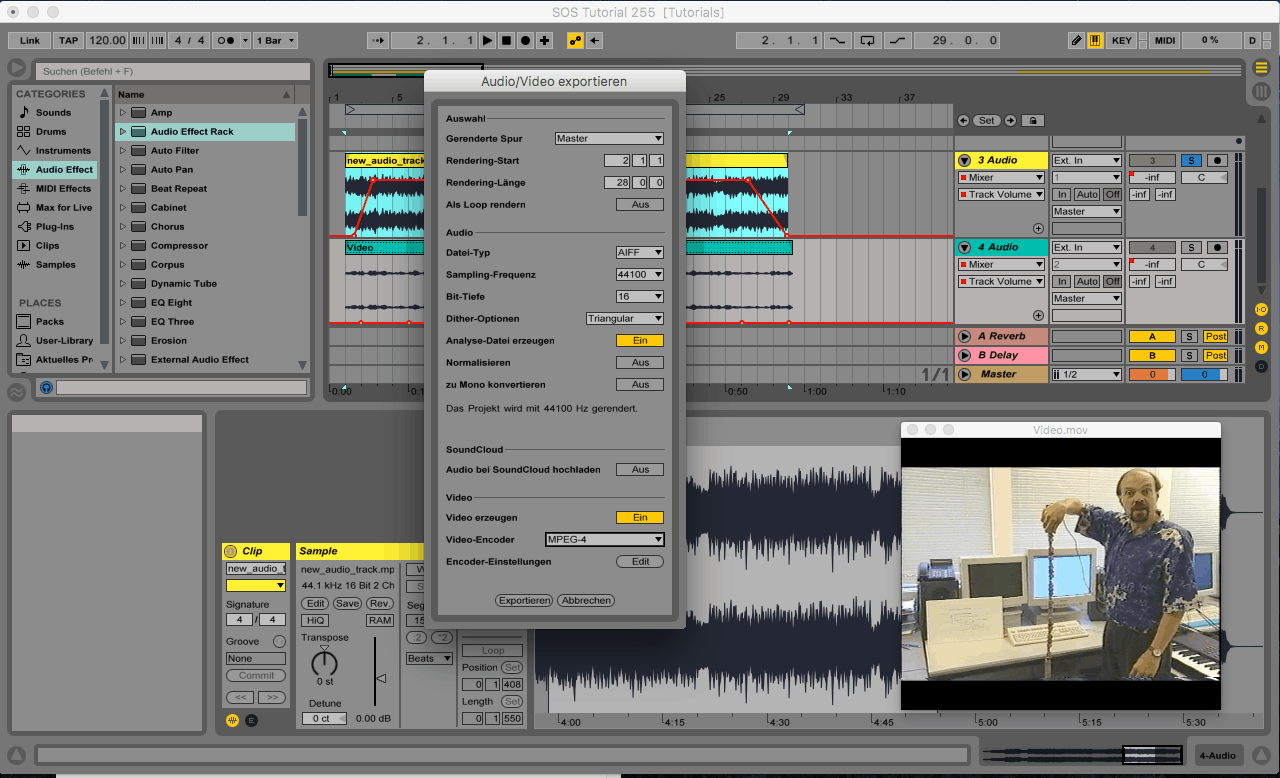Select Packs under Places

point(49,322)
